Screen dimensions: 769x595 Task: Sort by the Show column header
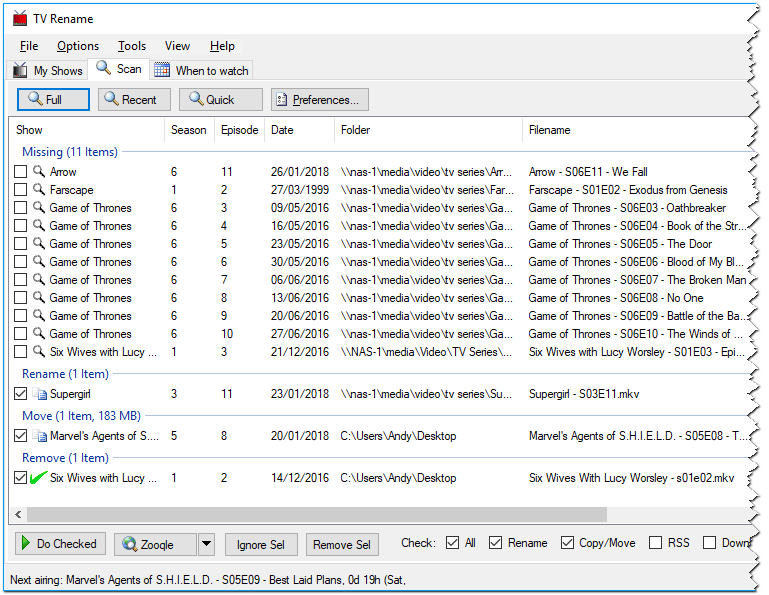[86, 130]
